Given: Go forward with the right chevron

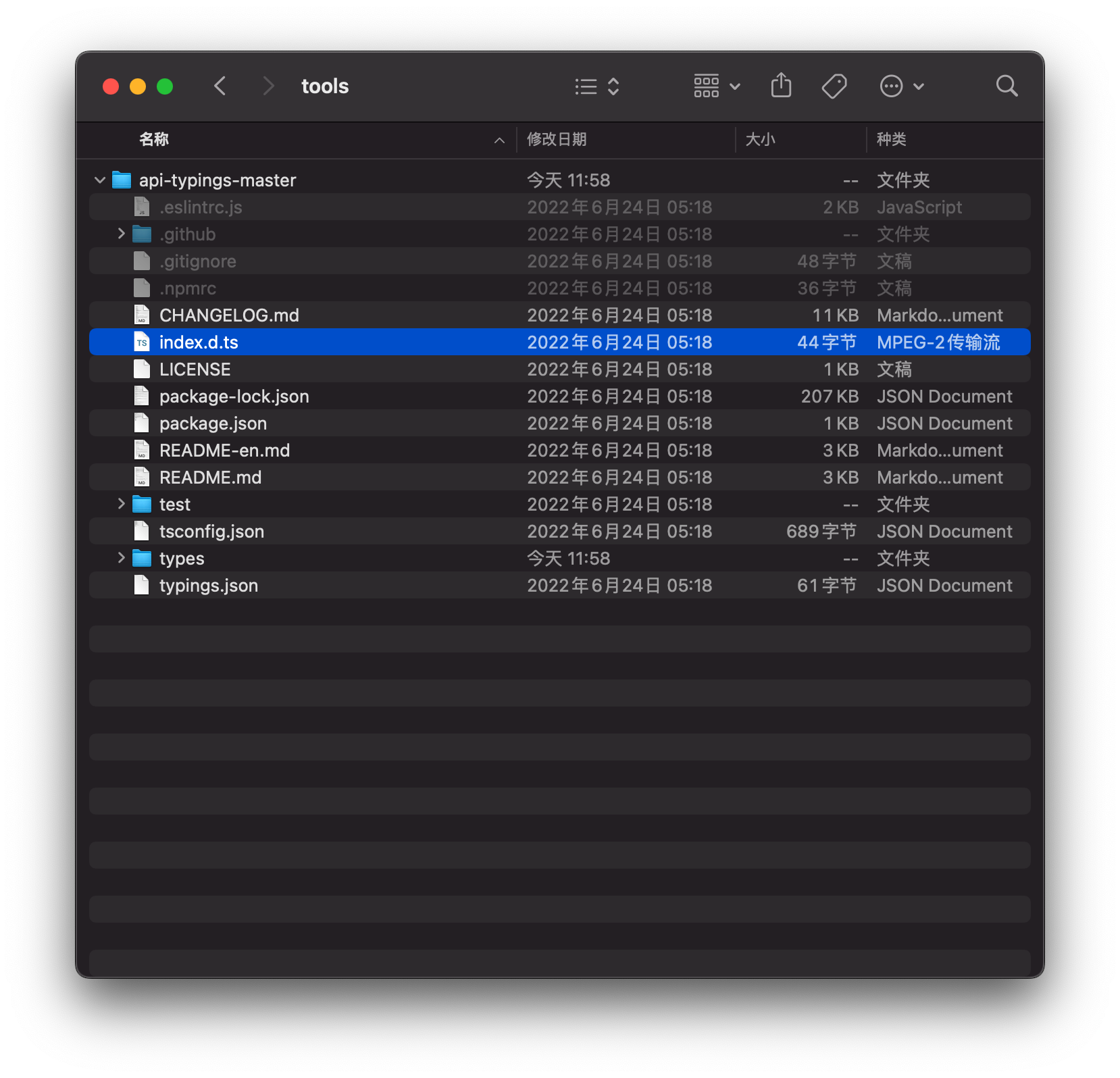Looking at the screenshot, I should tap(268, 86).
